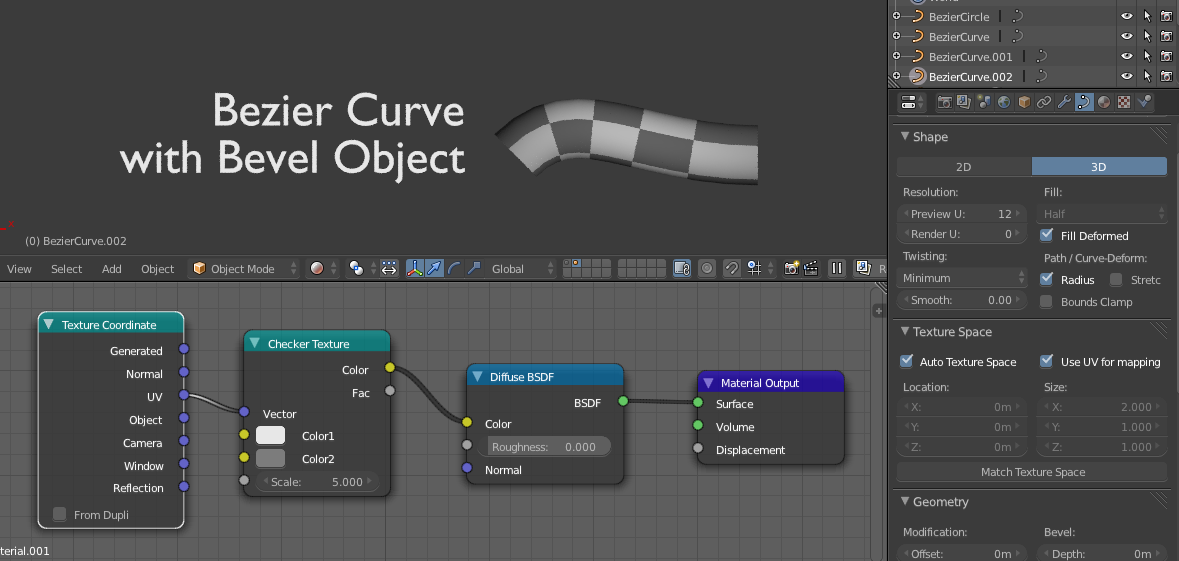Open the Modifiers wrench tab

[1063, 102]
